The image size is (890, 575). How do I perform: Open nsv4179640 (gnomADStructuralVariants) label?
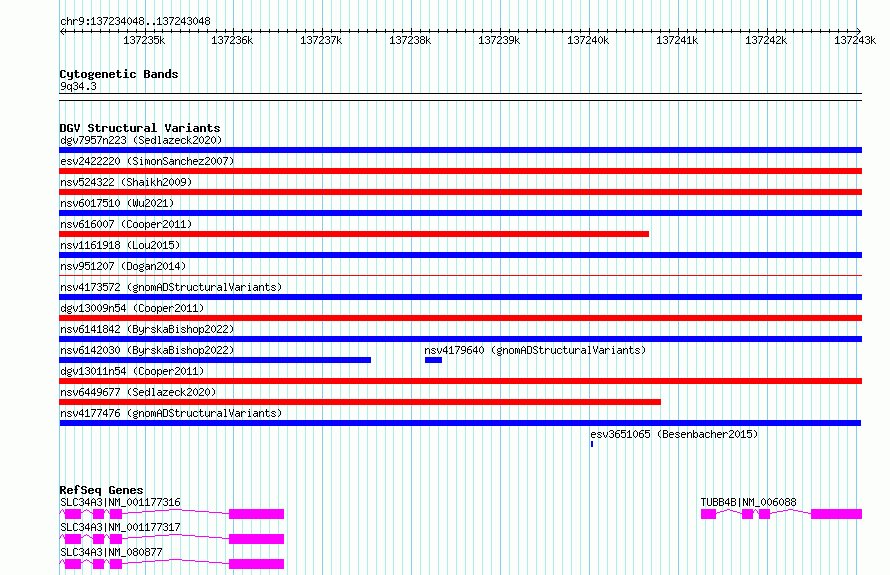535,350
